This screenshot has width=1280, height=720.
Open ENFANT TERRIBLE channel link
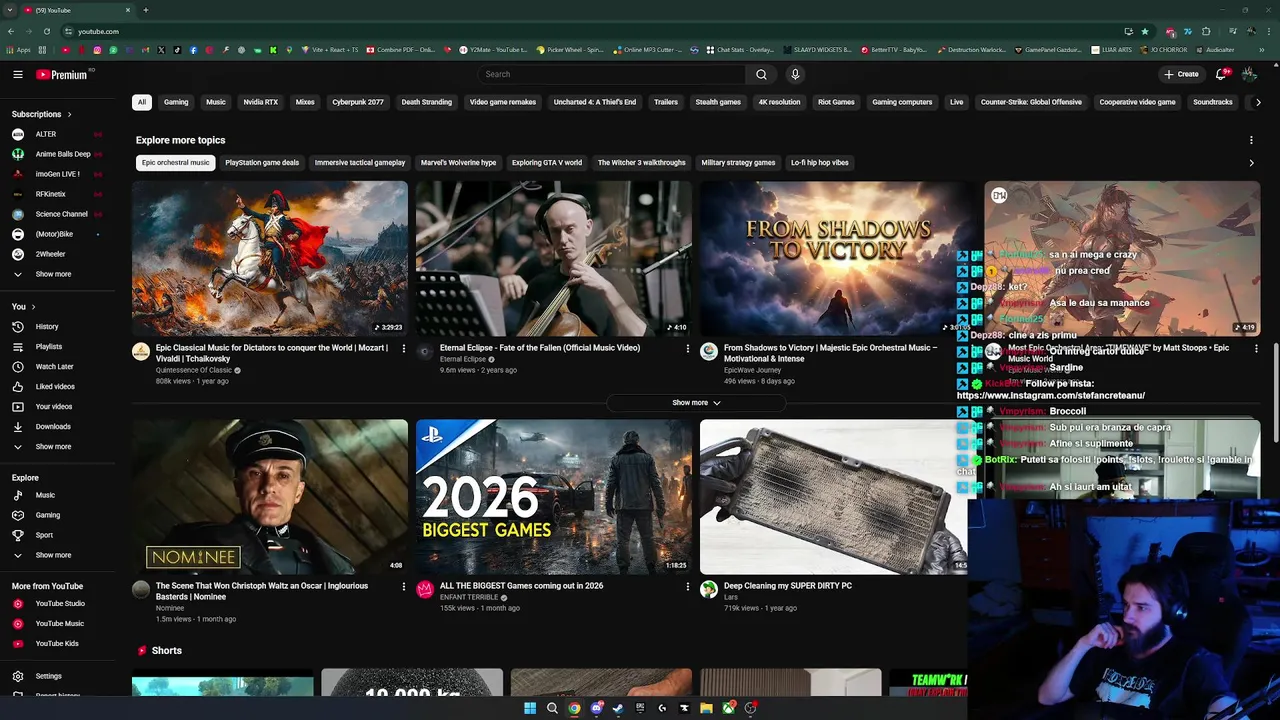tap(469, 597)
